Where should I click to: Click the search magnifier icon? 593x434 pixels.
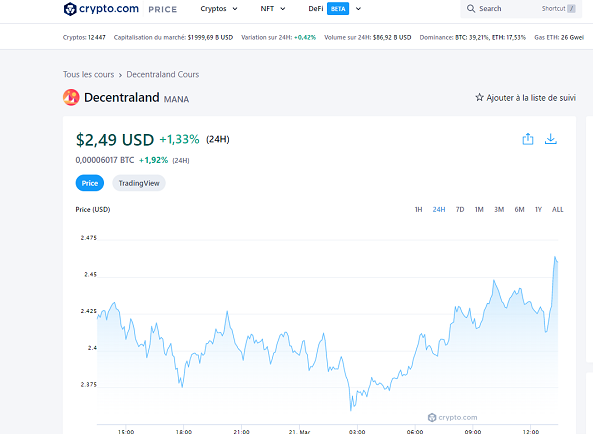point(471,9)
